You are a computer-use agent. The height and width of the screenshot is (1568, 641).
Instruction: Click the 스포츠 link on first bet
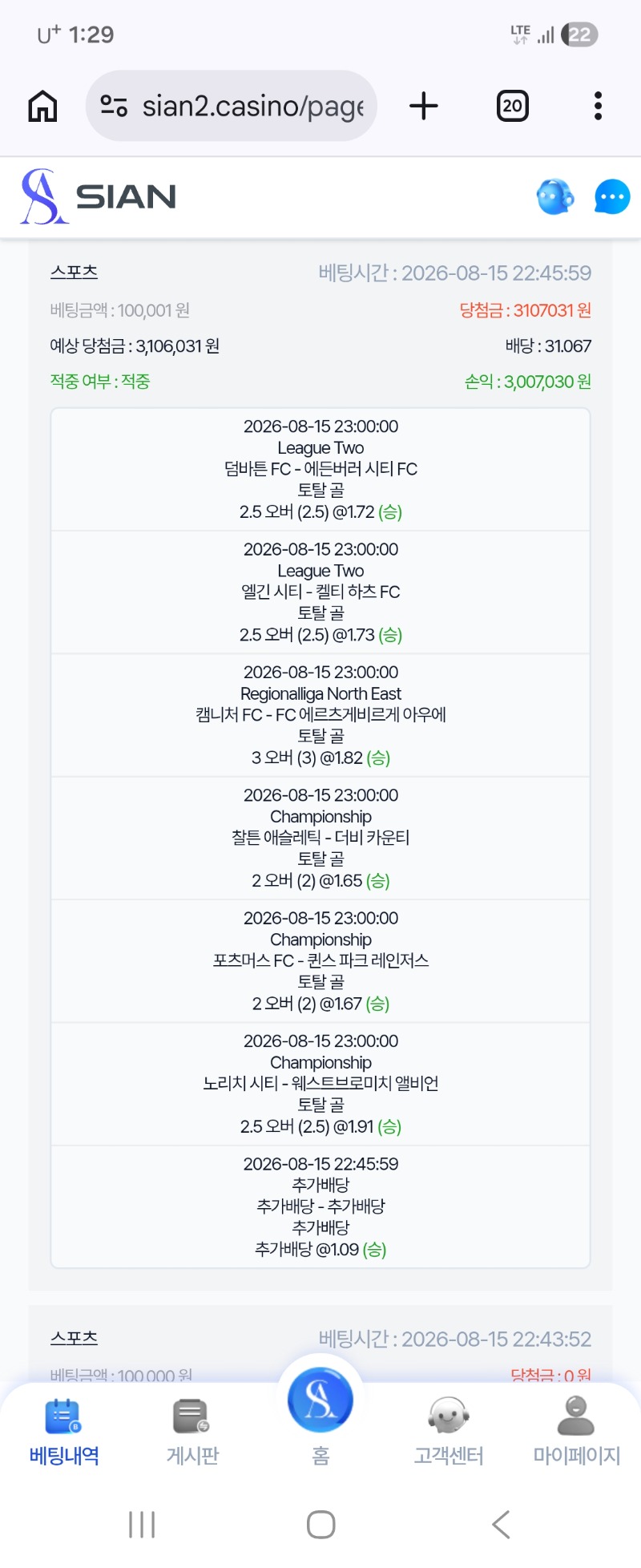coord(74,272)
